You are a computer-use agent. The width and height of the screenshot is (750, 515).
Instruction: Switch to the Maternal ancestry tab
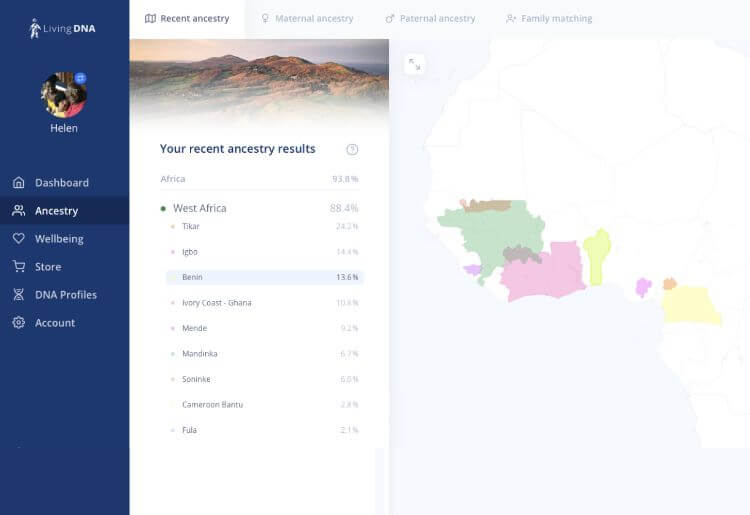point(307,18)
